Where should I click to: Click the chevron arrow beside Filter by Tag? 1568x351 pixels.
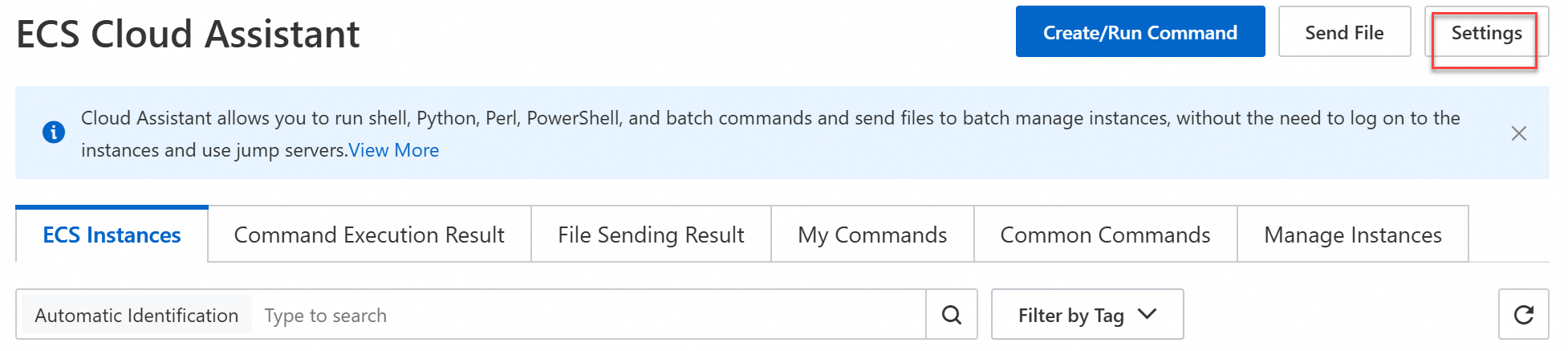[1148, 313]
